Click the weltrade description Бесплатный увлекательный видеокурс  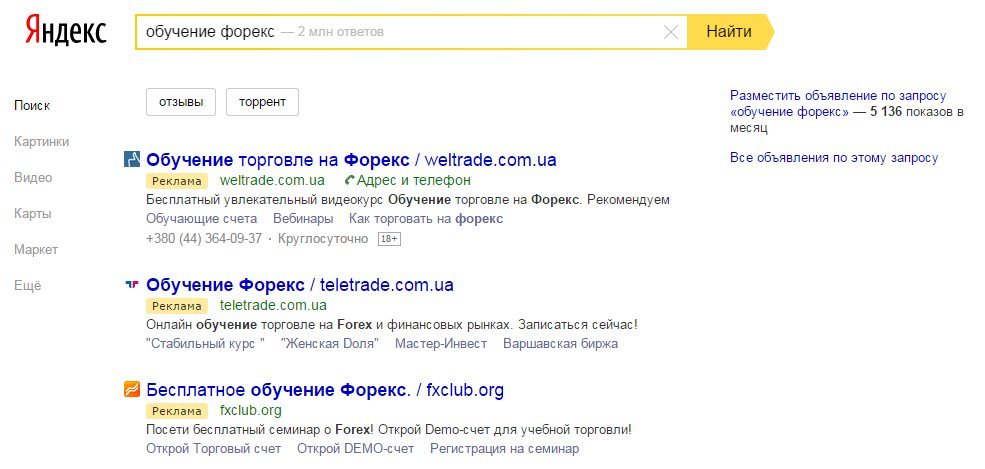click(408, 200)
